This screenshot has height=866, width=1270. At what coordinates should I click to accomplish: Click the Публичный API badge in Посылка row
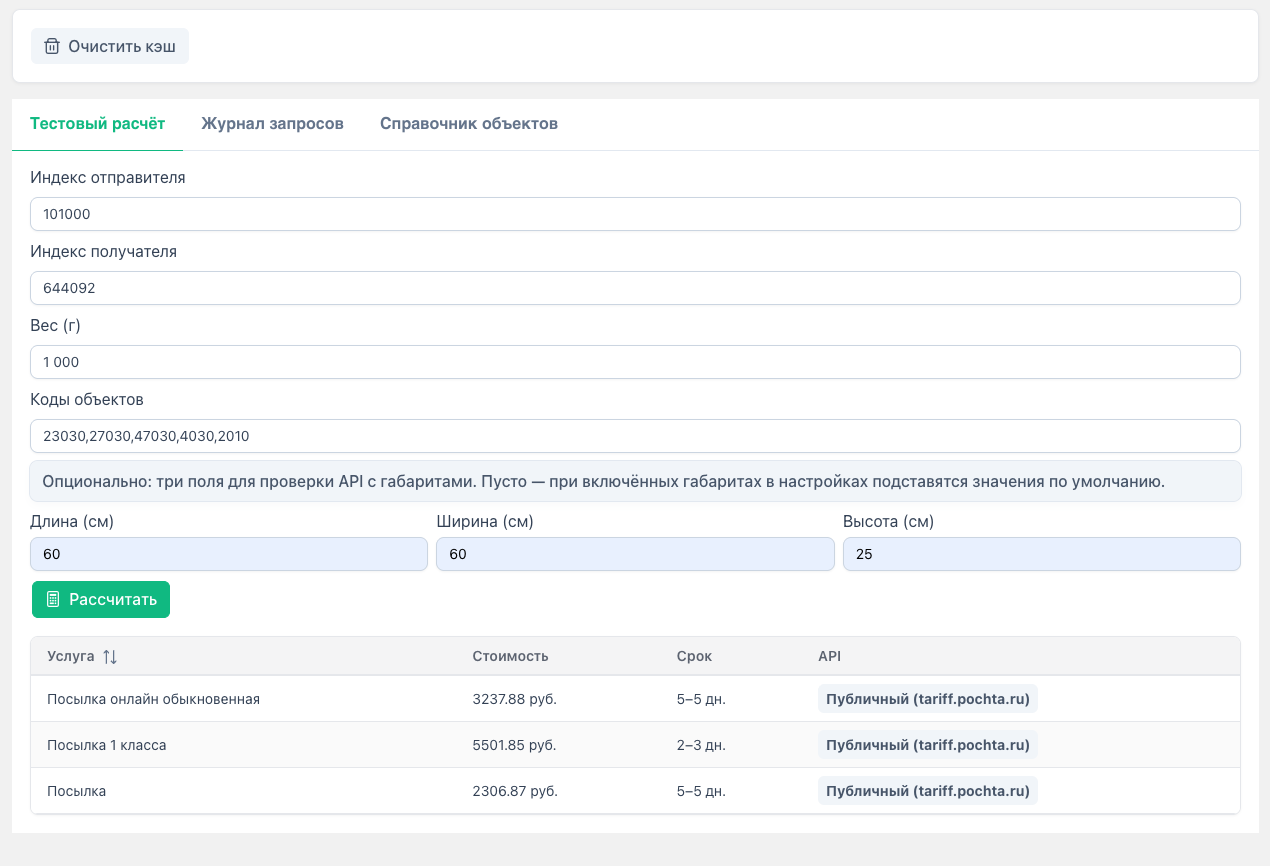tap(927, 791)
